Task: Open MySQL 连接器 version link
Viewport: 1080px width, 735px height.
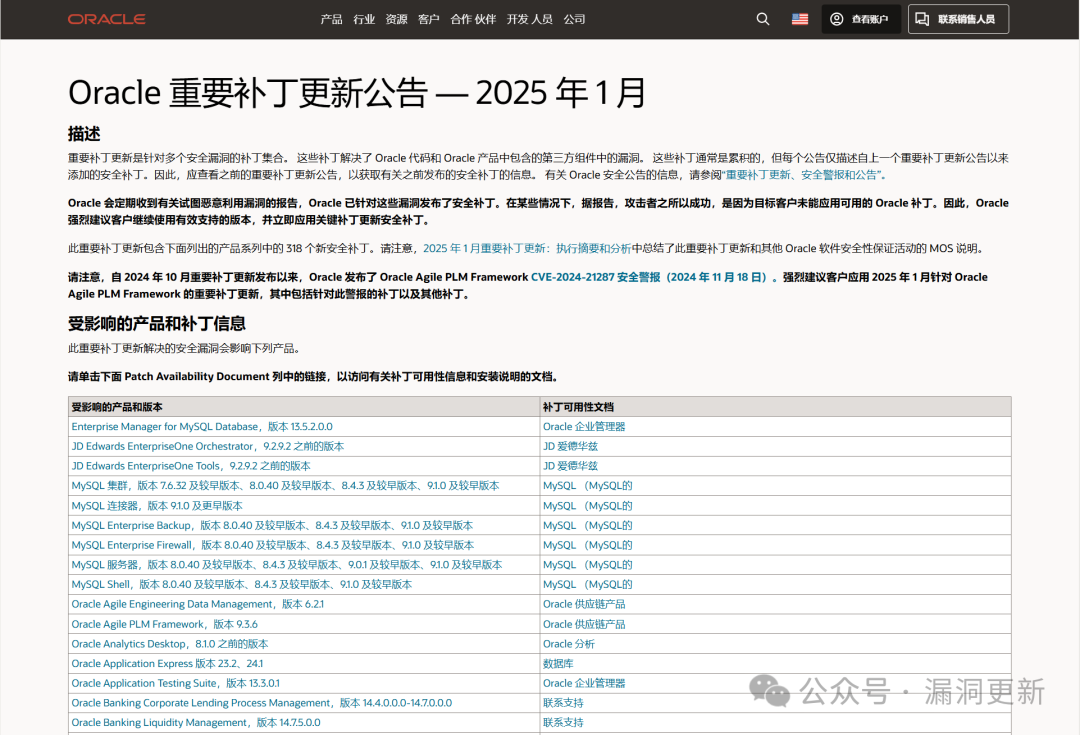Action: pos(156,506)
